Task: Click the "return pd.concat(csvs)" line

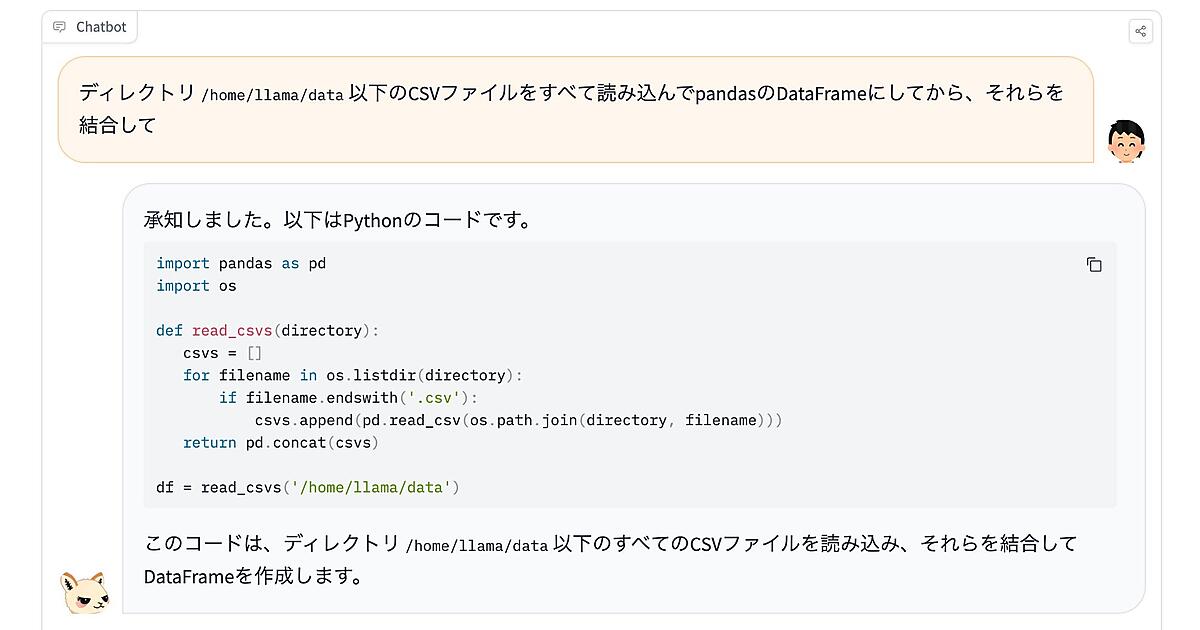Action: (280, 442)
